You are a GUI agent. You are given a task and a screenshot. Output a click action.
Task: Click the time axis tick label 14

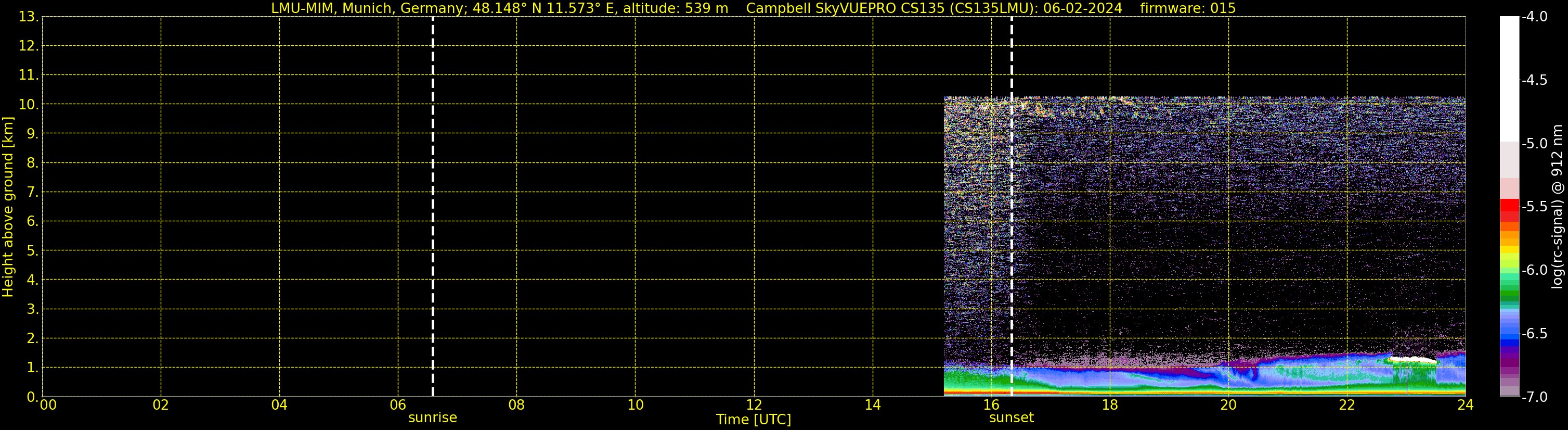pyautogui.click(x=873, y=405)
